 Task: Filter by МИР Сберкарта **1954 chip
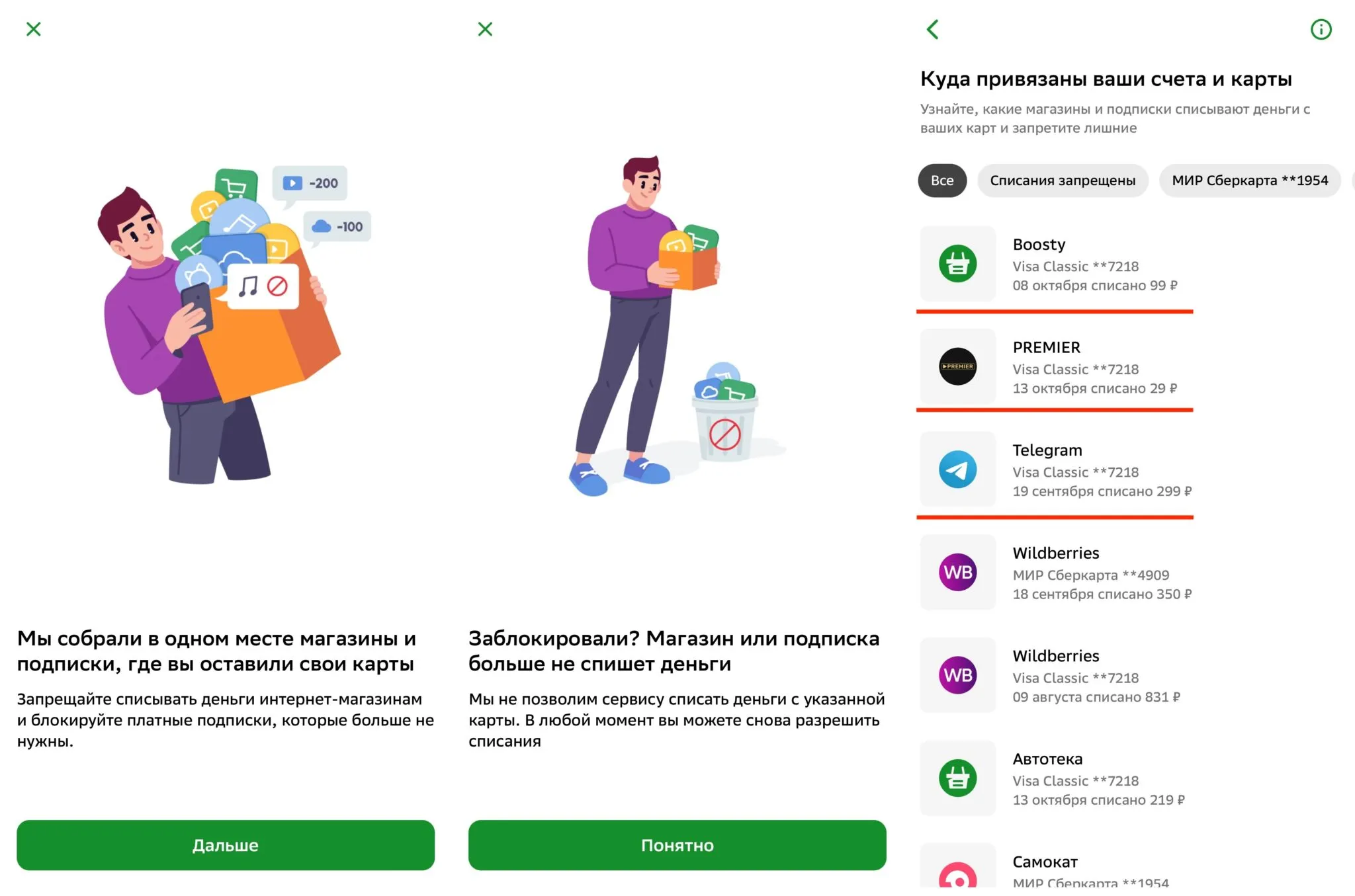pos(1250,181)
